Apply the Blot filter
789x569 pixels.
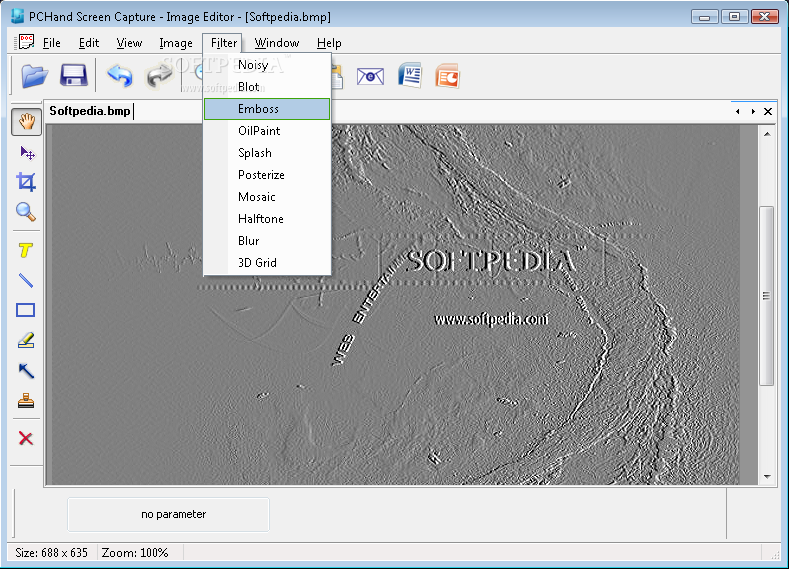pyautogui.click(x=267, y=87)
